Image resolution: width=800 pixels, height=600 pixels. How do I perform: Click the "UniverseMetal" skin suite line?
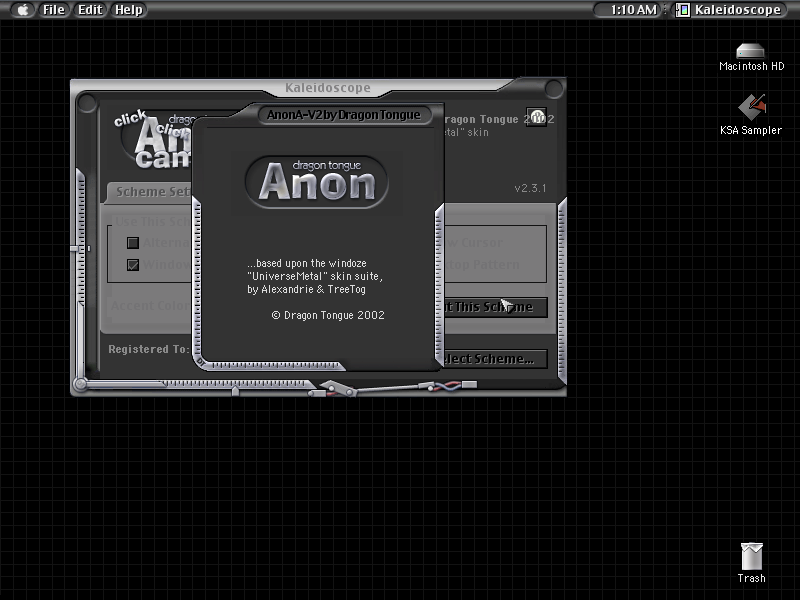315,276
